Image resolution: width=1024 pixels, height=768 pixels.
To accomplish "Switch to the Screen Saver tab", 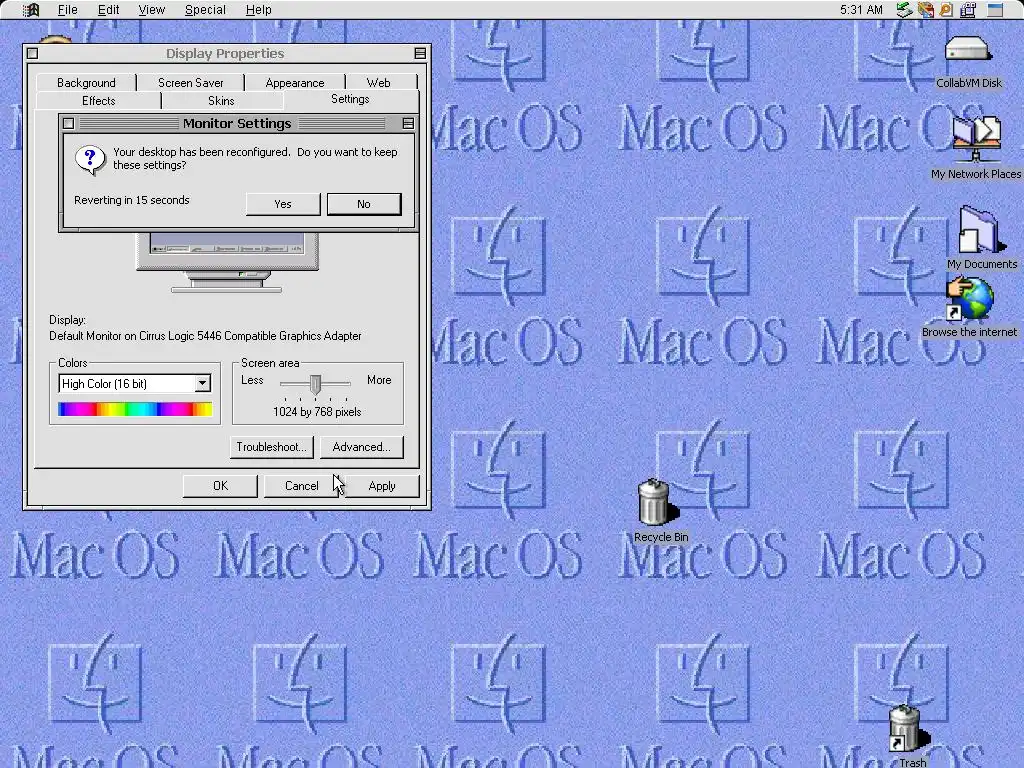I will 191,83.
